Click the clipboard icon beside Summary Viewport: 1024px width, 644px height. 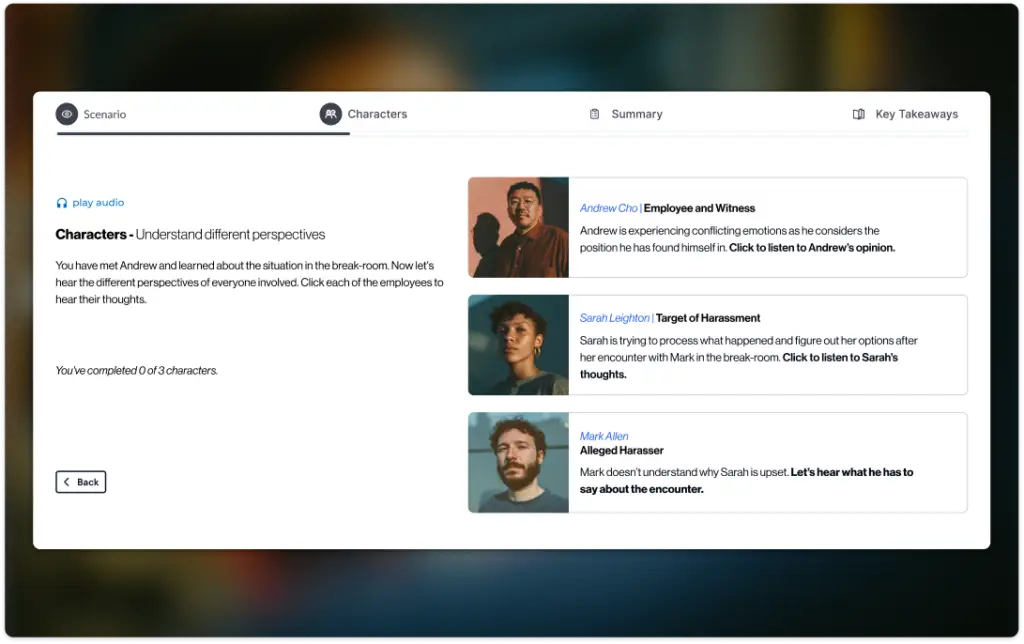click(594, 114)
